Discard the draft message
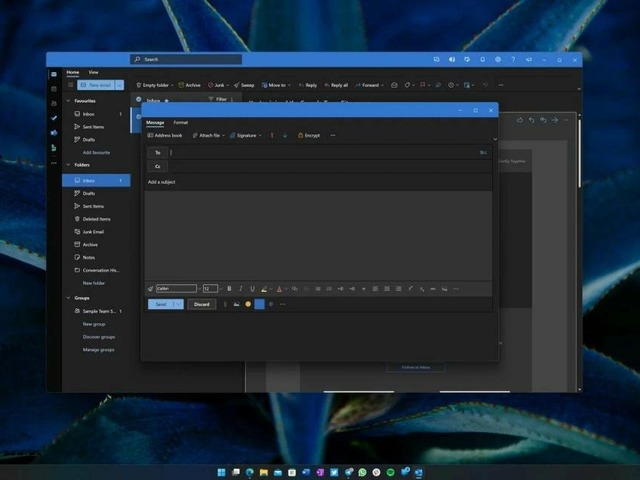Screen dimensions: 640x480 201,304
